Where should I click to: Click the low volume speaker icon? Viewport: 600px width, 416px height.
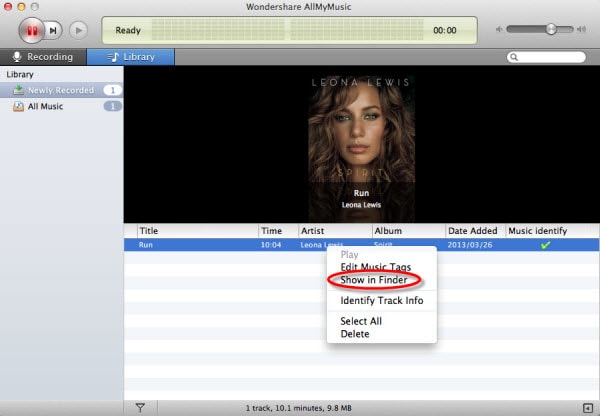499,29
